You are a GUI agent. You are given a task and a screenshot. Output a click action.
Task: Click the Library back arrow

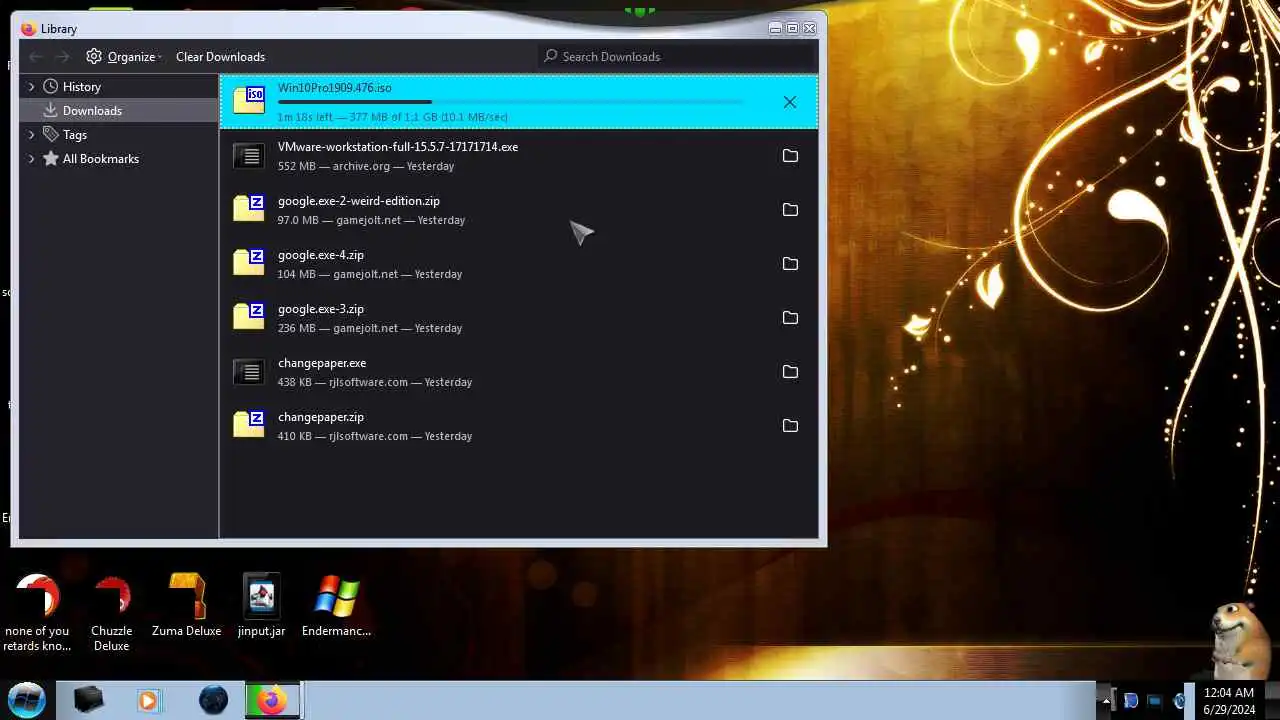(x=36, y=57)
